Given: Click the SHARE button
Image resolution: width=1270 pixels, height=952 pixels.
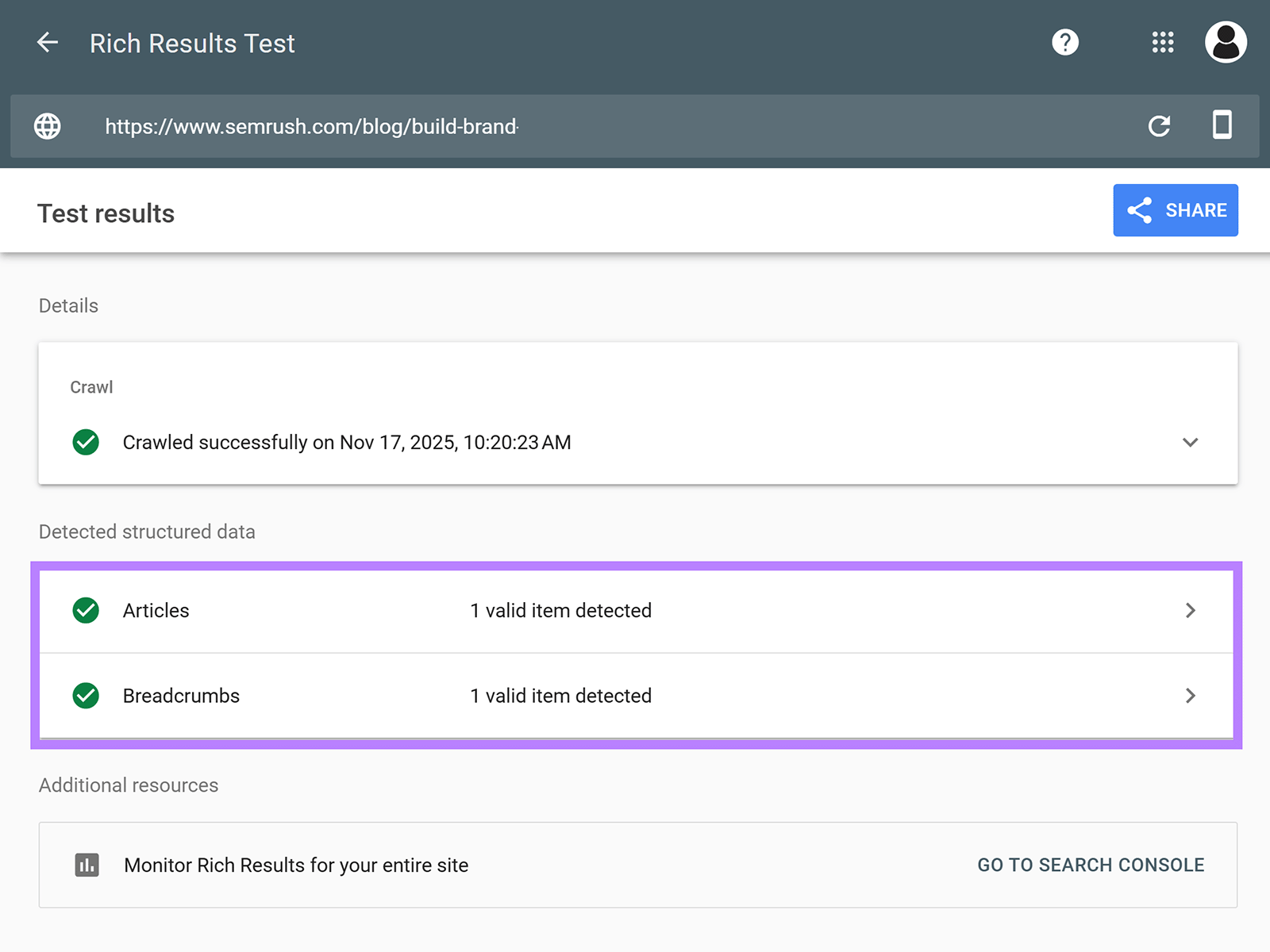Looking at the screenshot, I should (1176, 210).
